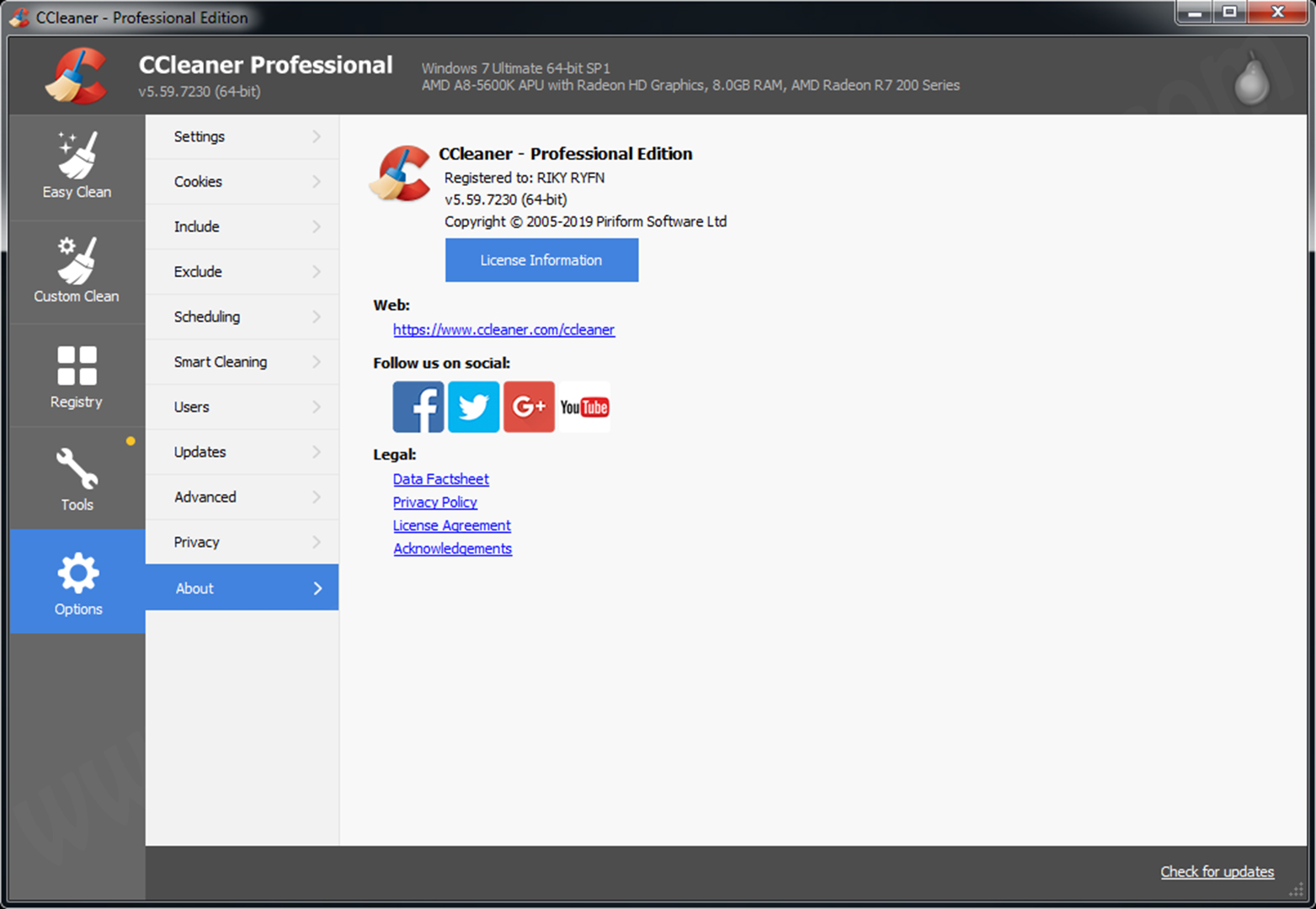Click the header version v5.59.7230 text

point(200,91)
